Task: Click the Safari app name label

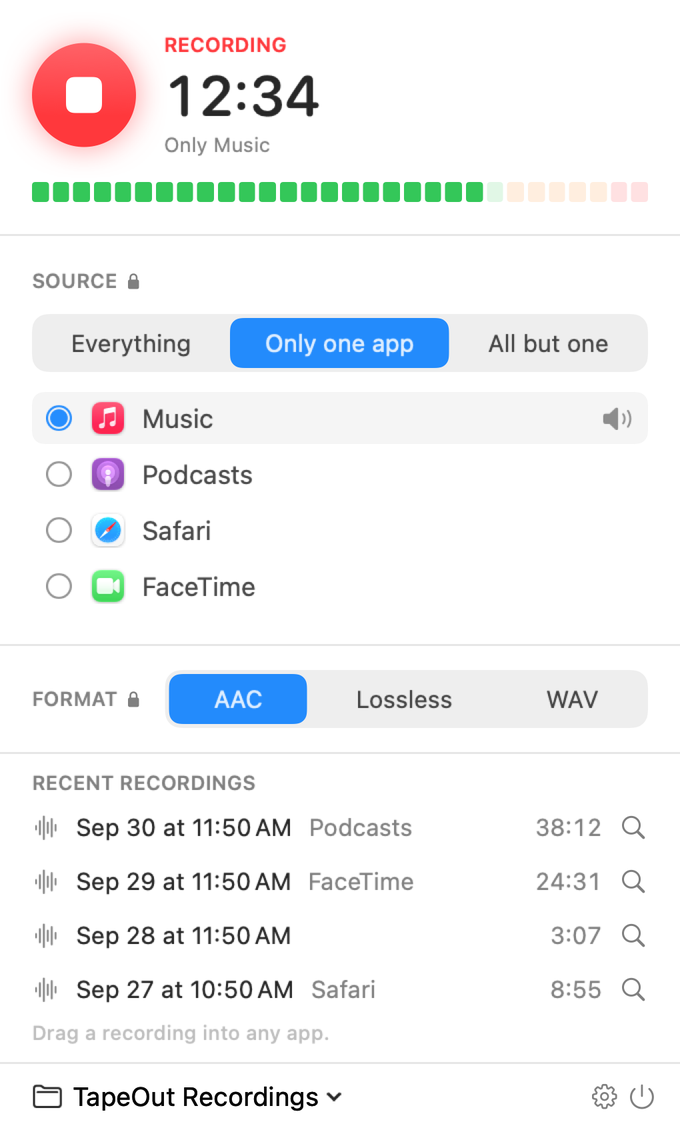Action: coord(176,531)
